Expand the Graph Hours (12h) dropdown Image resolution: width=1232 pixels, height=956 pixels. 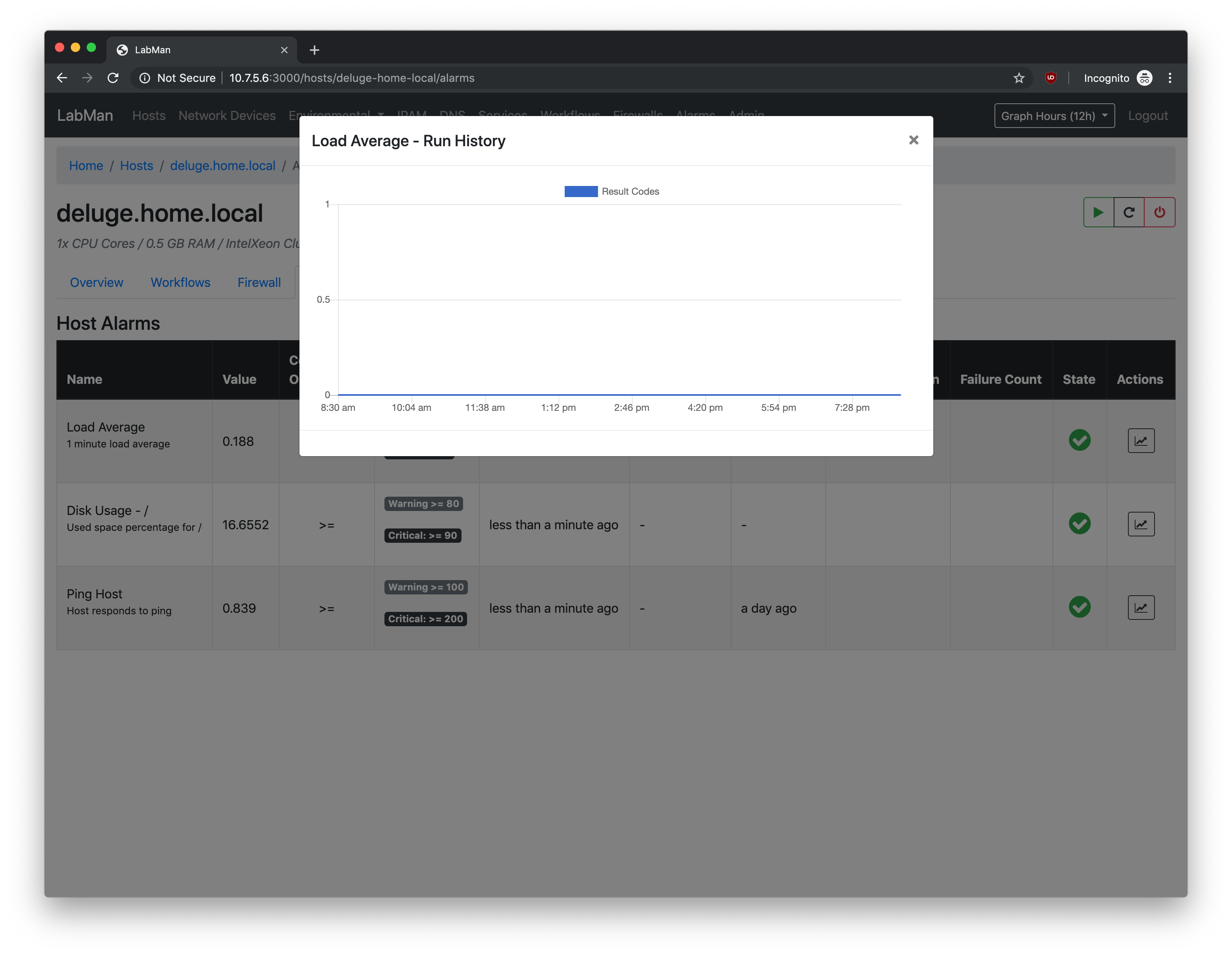click(1054, 116)
